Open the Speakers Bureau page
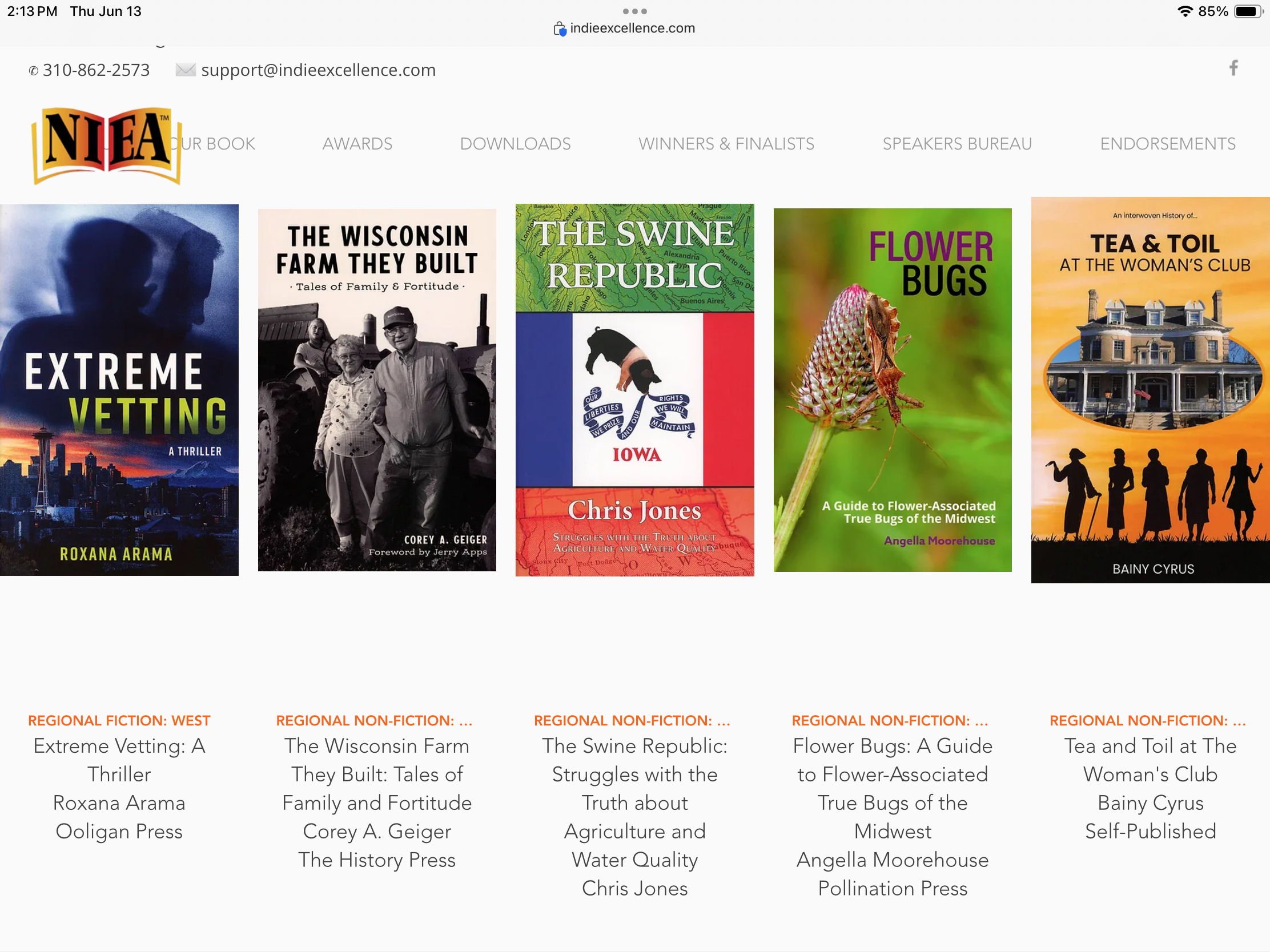 (956, 143)
